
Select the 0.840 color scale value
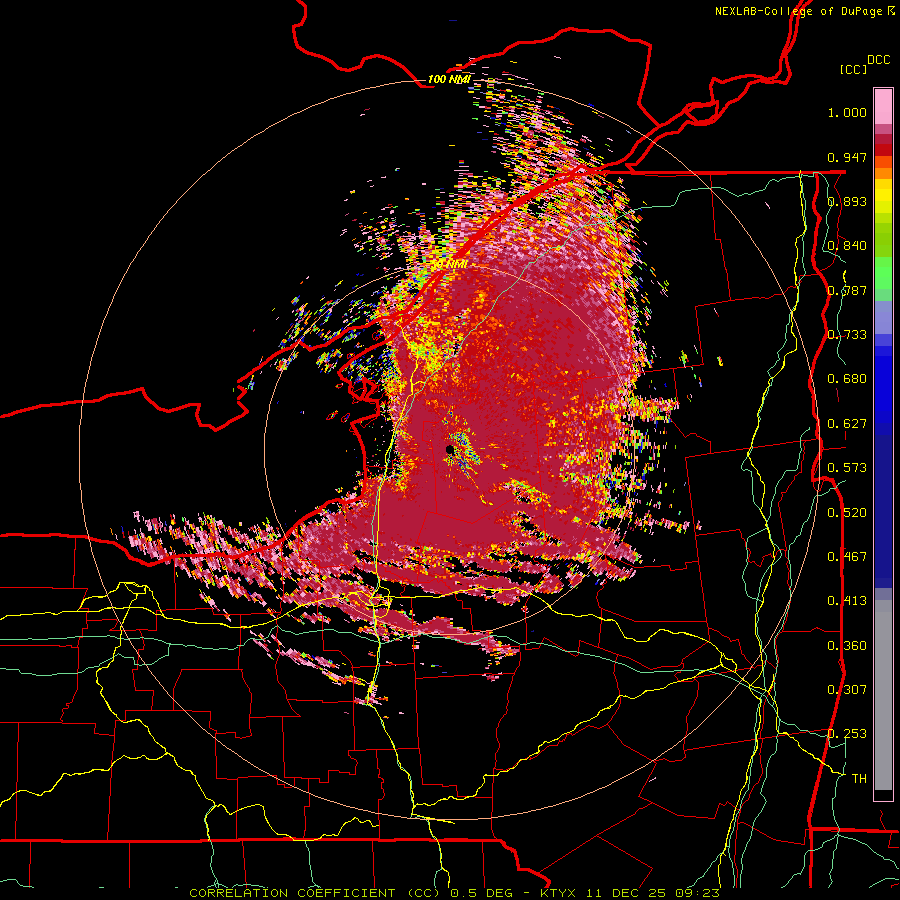[x=847, y=246]
